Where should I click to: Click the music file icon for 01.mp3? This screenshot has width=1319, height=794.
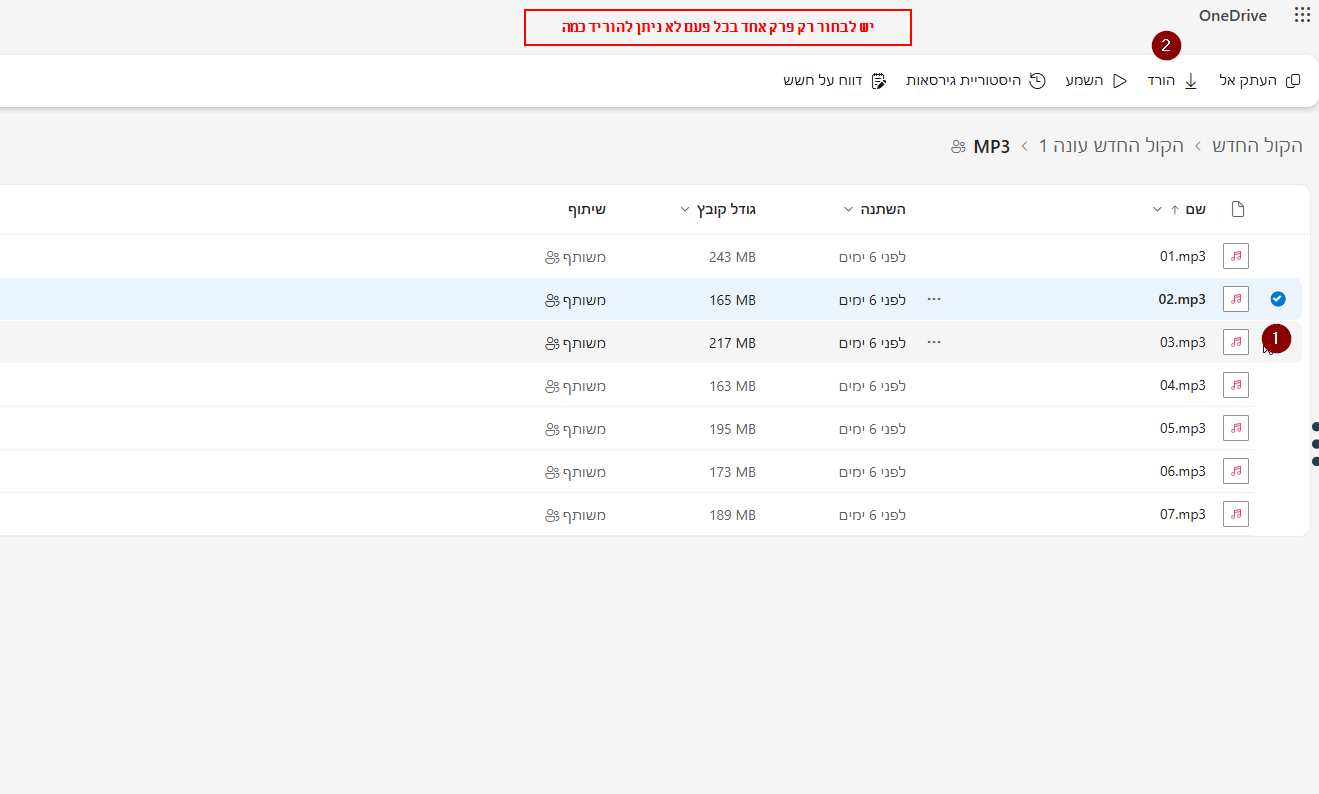pos(1236,256)
